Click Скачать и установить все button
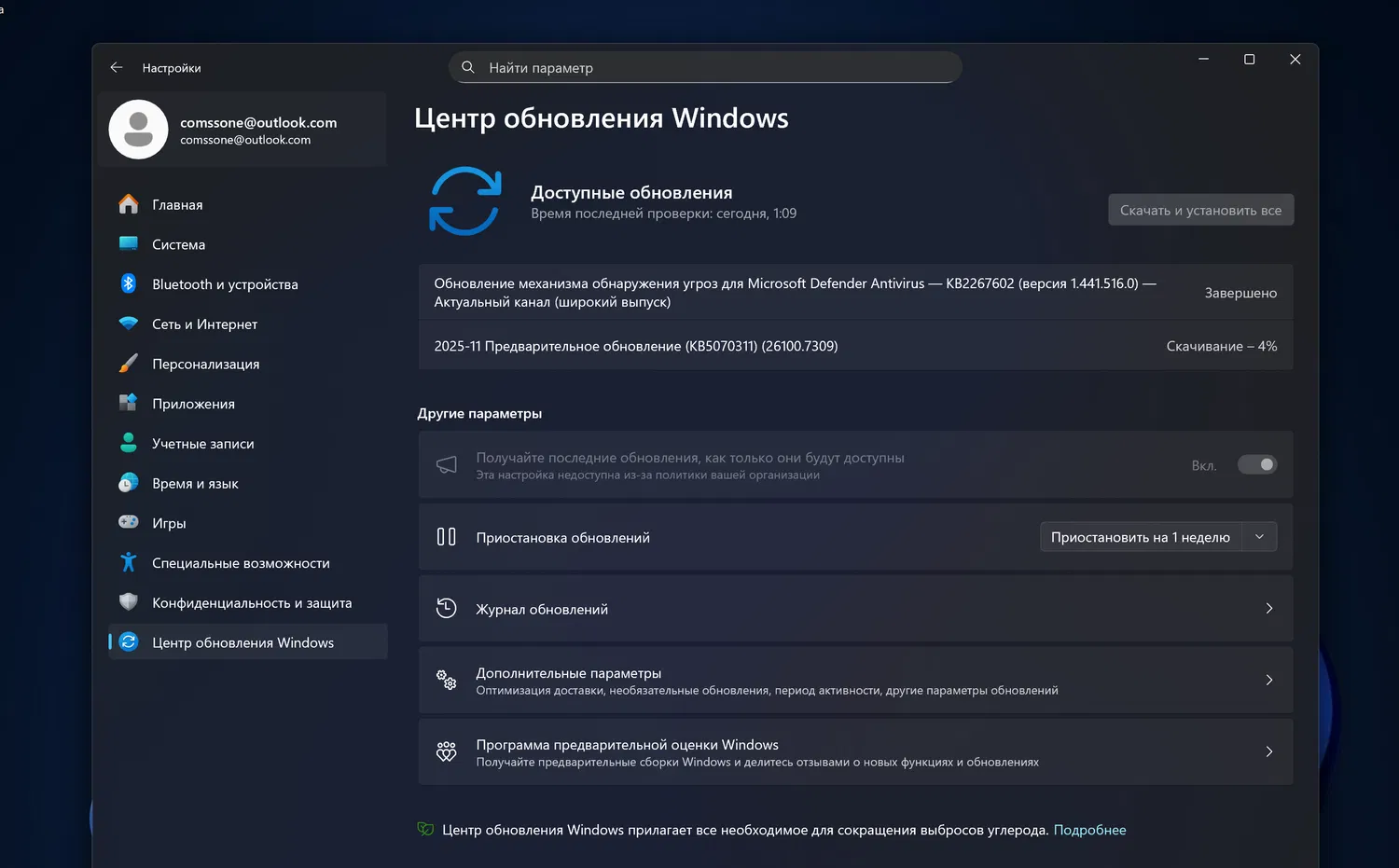The height and width of the screenshot is (868, 1399). coord(1200,210)
